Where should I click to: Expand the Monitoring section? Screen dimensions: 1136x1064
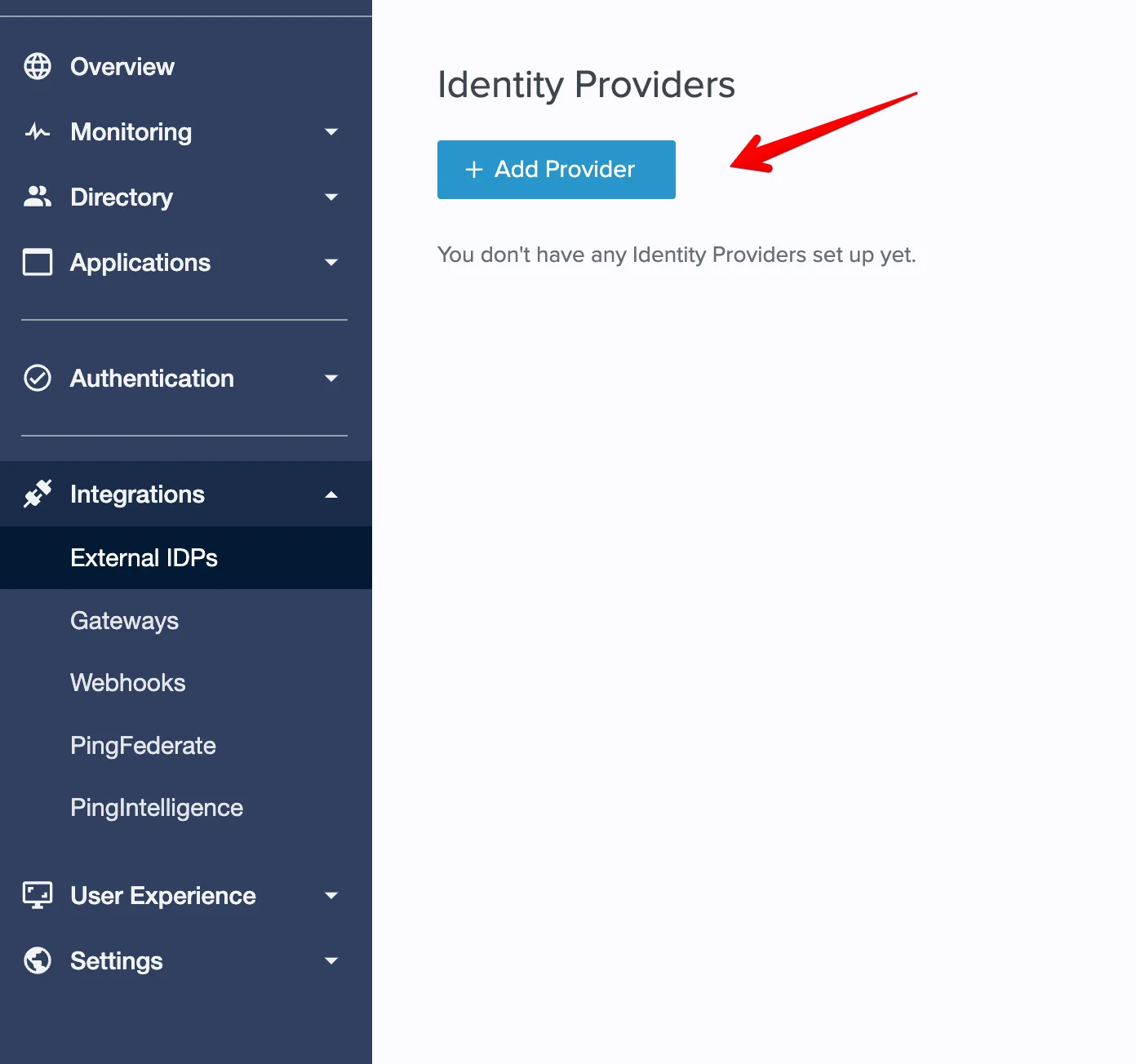(332, 131)
